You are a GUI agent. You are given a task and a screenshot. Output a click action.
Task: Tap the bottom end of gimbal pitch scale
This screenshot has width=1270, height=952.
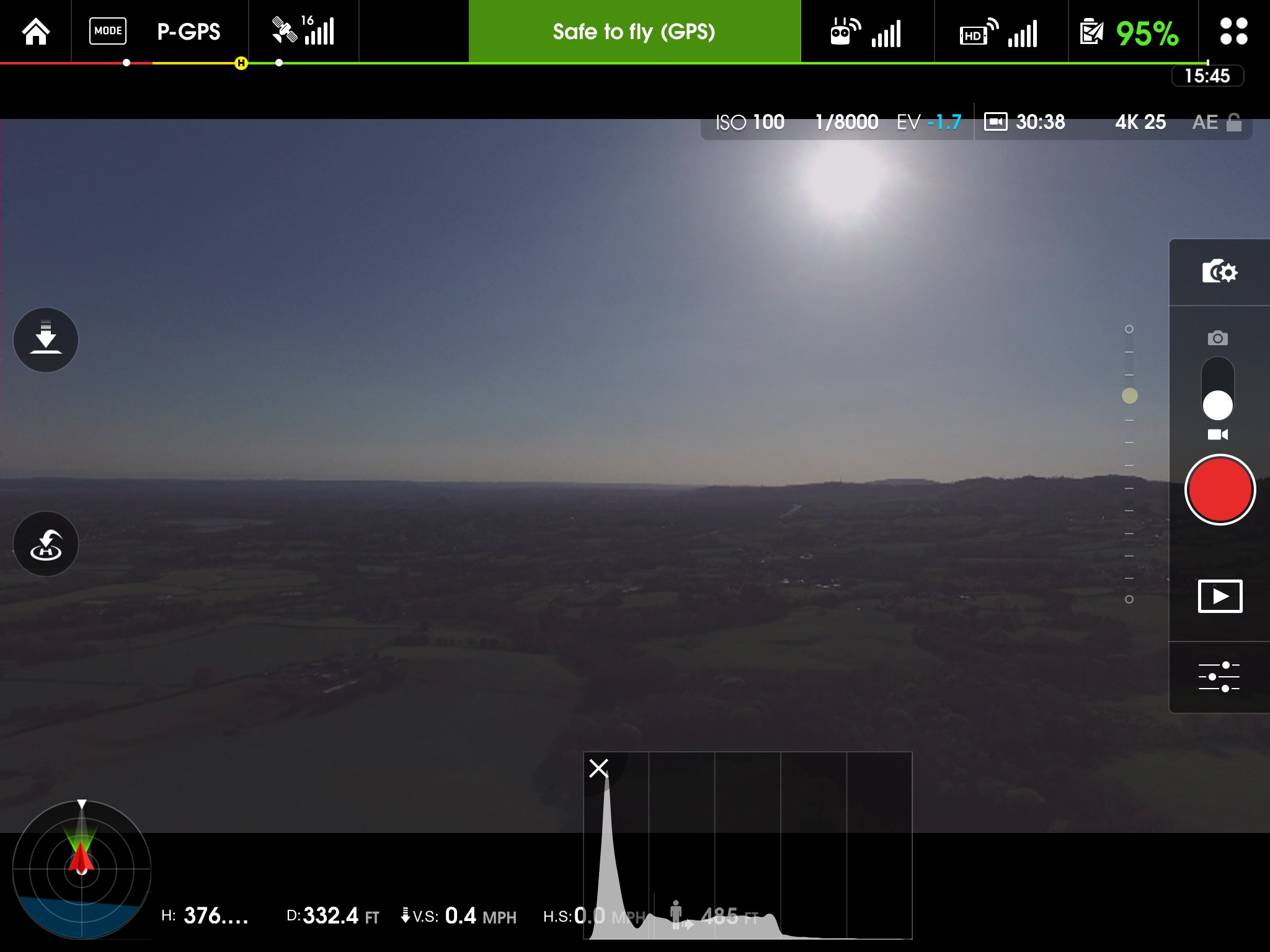pos(1129,599)
